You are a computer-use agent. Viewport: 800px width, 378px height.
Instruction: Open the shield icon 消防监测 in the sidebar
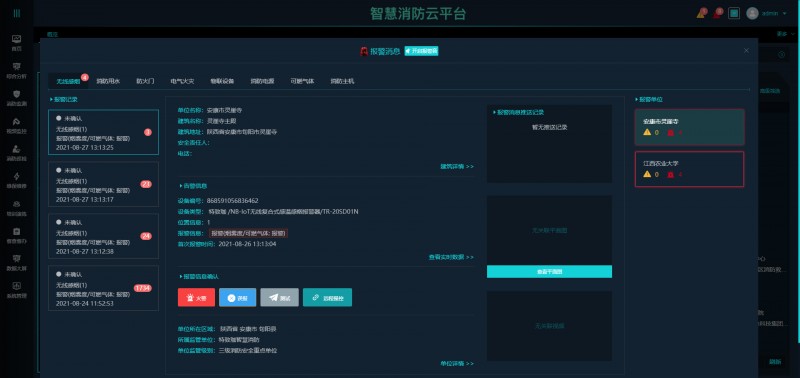(16, 97)
